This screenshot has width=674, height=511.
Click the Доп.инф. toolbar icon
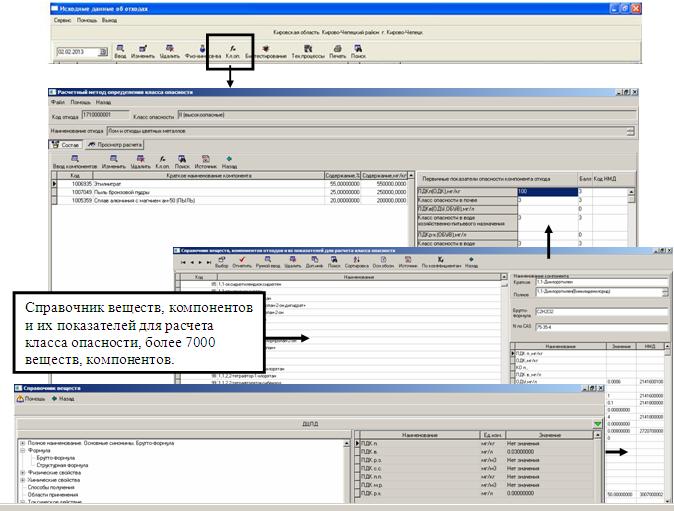click(x=311, y=263)
